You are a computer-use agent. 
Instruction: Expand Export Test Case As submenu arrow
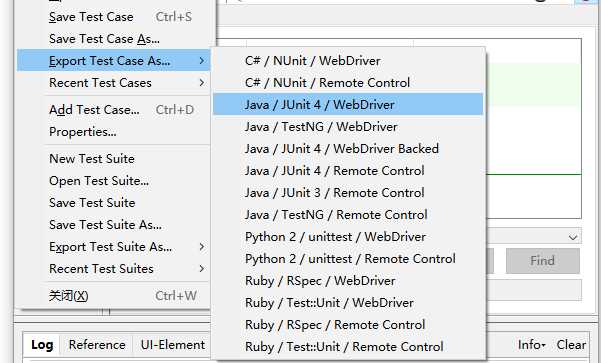click(202, 61)
